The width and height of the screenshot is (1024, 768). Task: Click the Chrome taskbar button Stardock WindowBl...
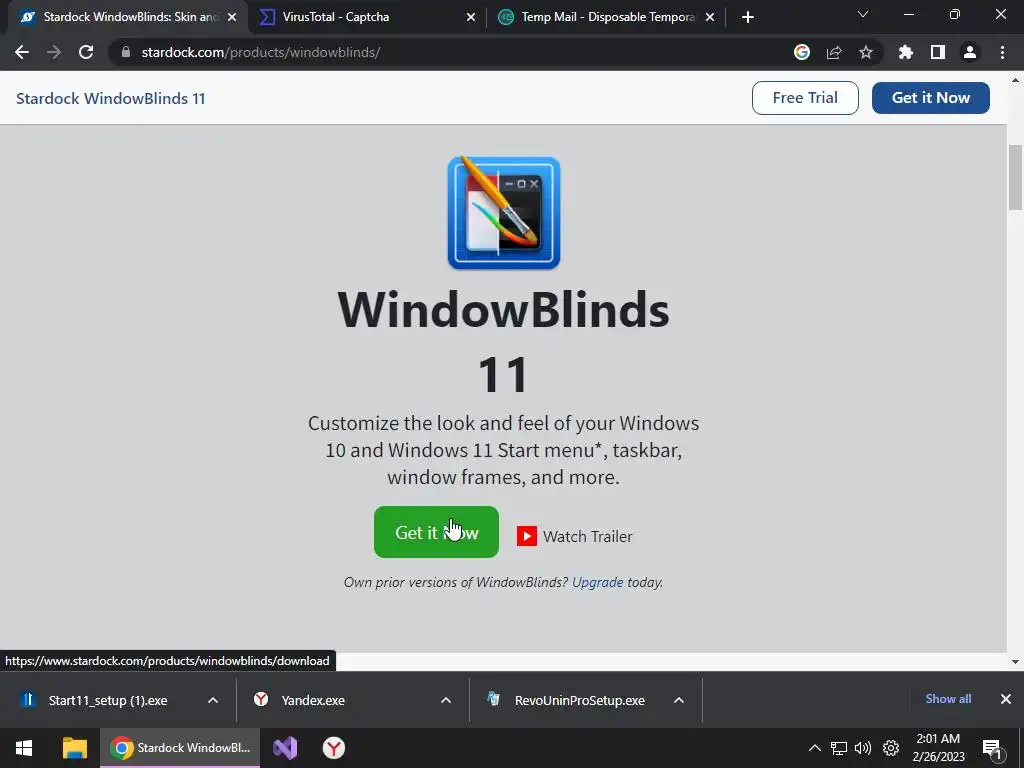tap(180, 748)
